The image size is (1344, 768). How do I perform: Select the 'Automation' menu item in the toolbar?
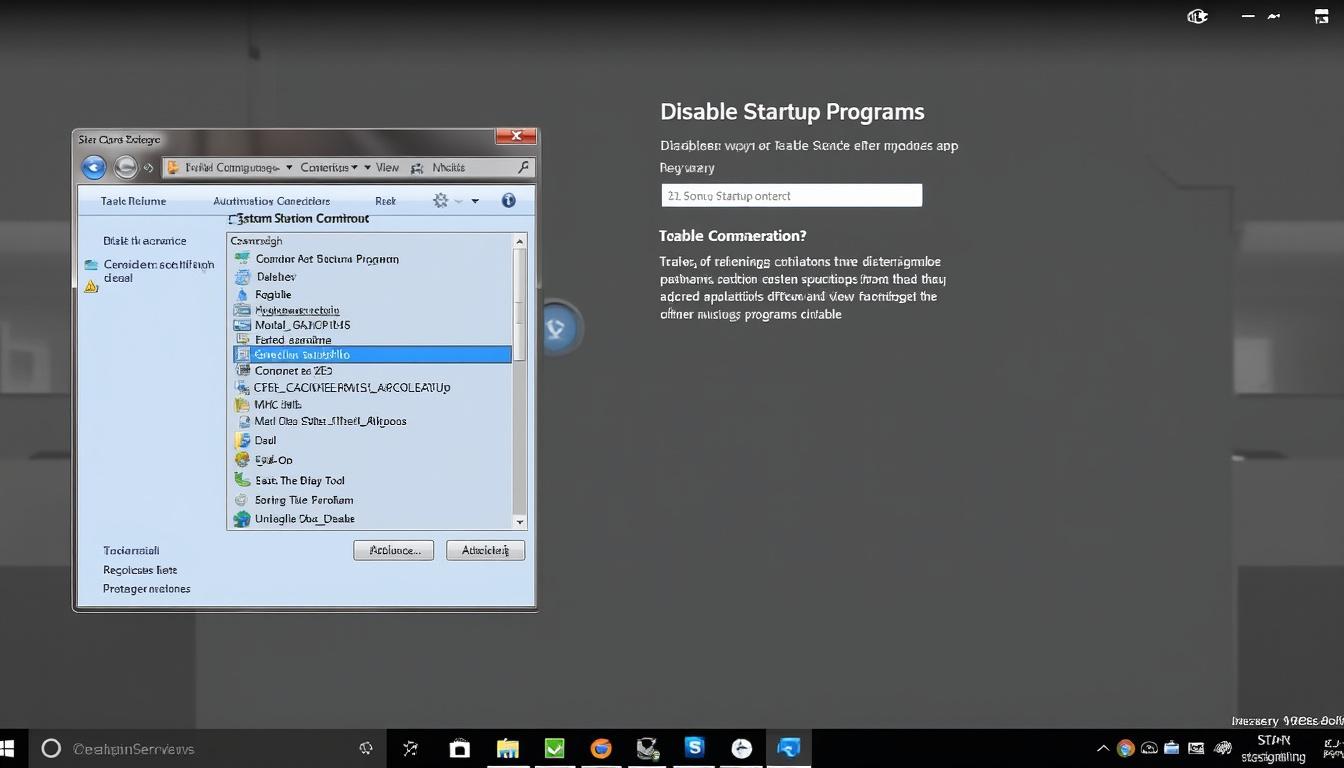tap(271, 200)
